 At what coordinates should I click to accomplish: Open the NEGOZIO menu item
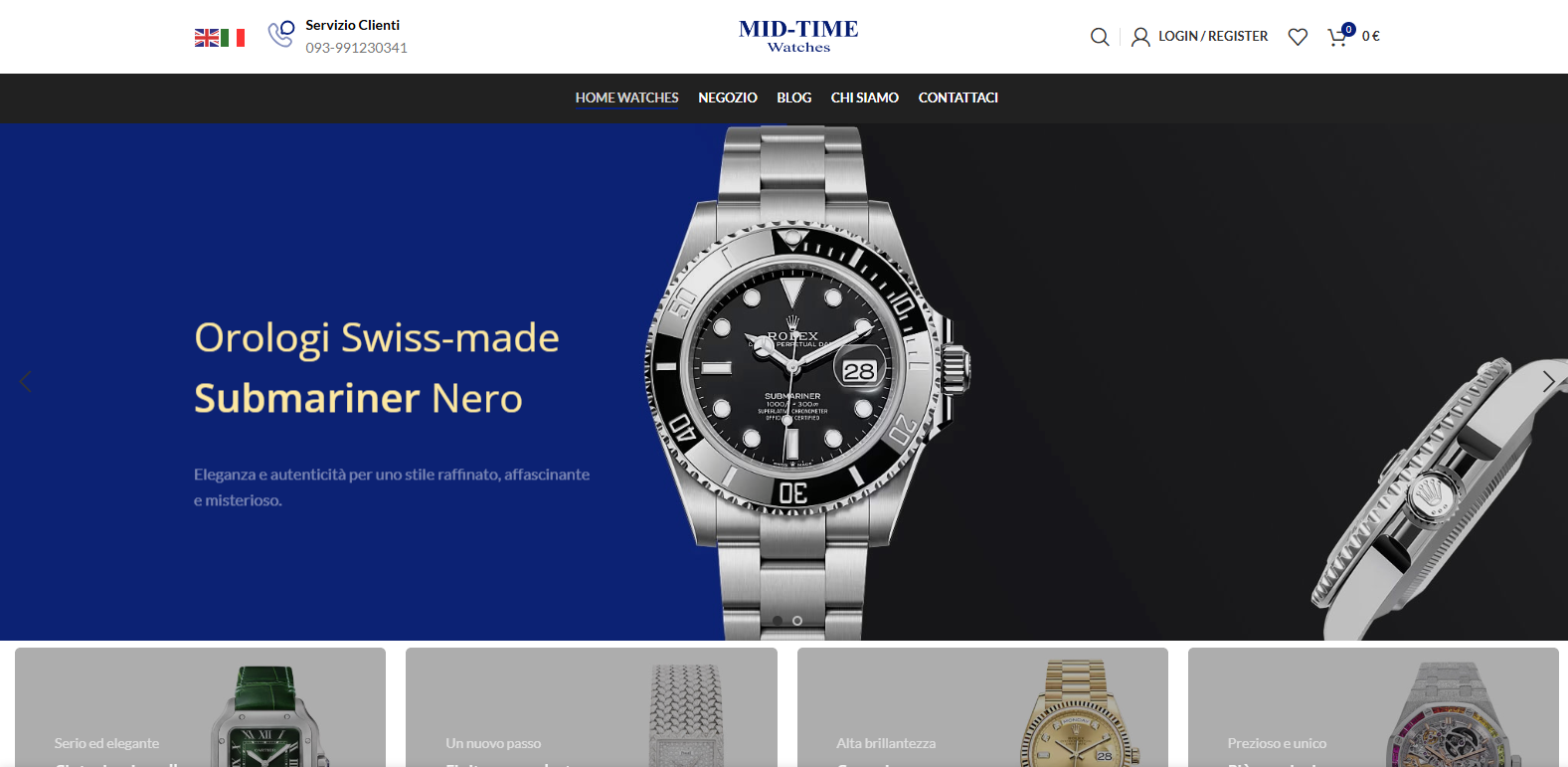point(728,97)
